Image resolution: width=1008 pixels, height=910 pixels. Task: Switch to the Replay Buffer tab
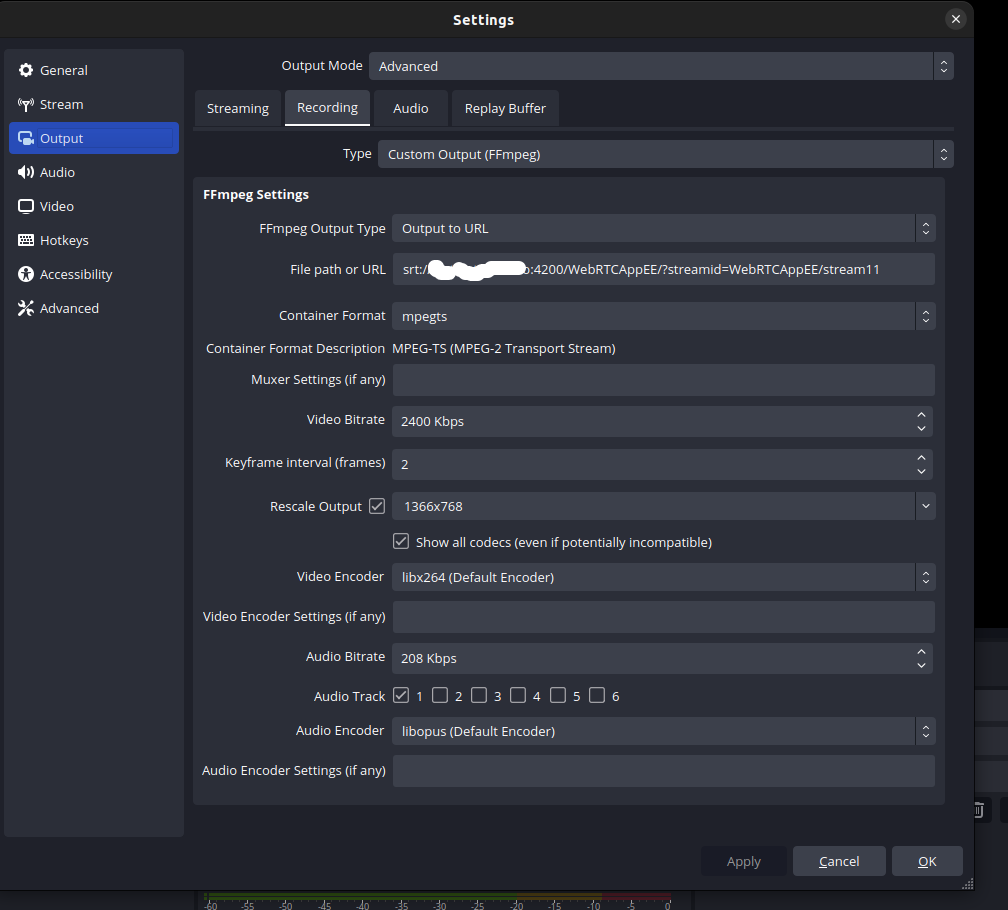coord(505,108)
